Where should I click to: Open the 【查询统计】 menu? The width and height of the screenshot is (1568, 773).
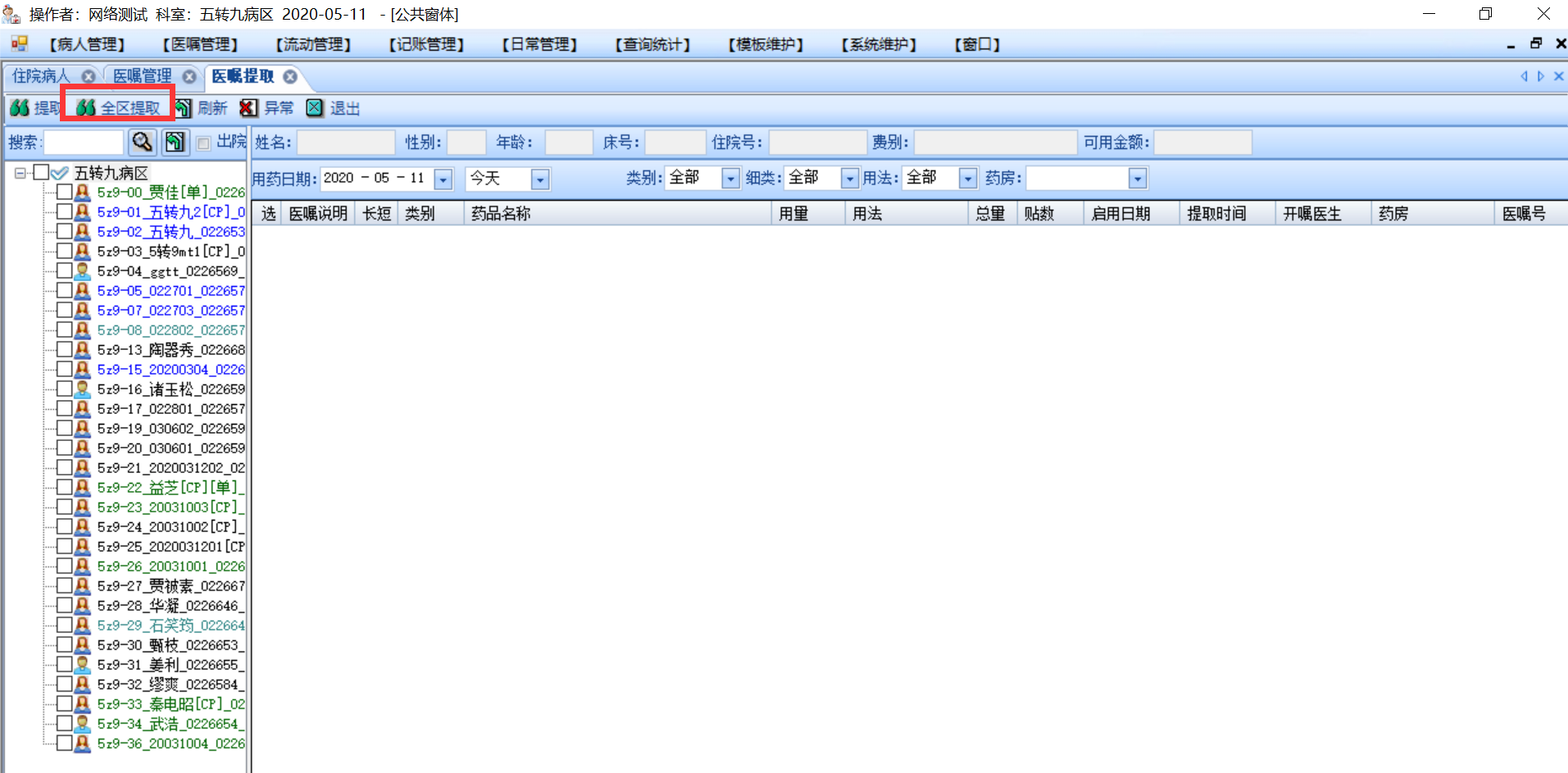tap(652, 44)
